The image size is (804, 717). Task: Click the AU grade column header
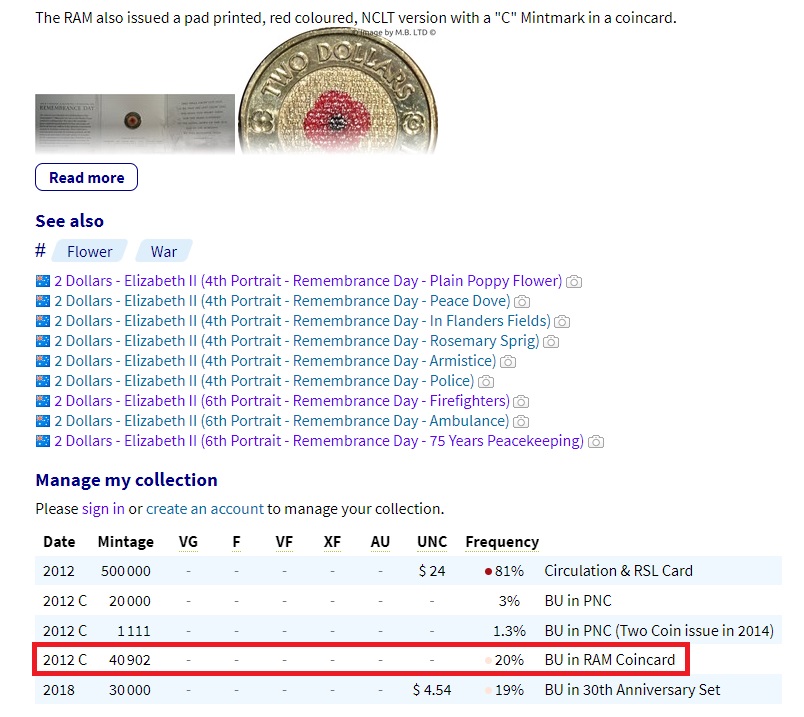(380, 542)
